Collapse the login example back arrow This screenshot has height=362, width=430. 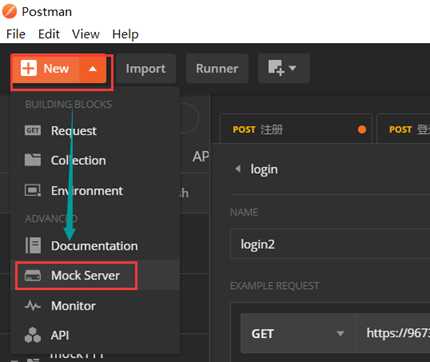click(238, 169)
